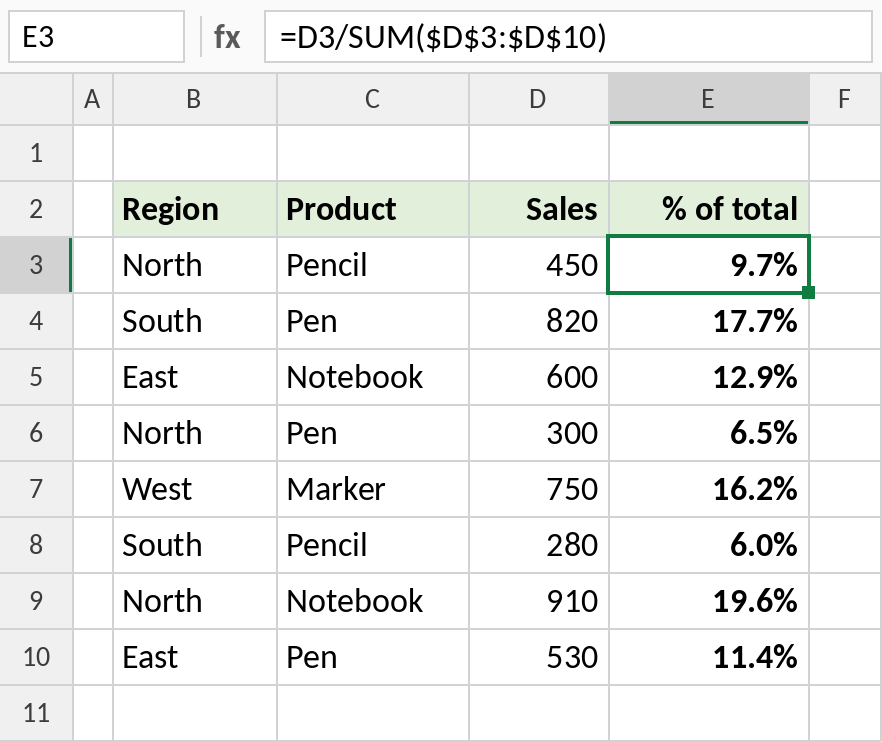The width and height of the screenshot is (882, 742).
Task: Click Pen in row 10
Action: pos(372,657)
